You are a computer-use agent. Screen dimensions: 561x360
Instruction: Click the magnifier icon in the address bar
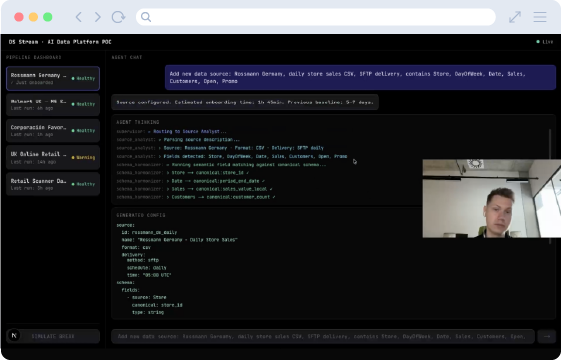click(x=146, y=17)
